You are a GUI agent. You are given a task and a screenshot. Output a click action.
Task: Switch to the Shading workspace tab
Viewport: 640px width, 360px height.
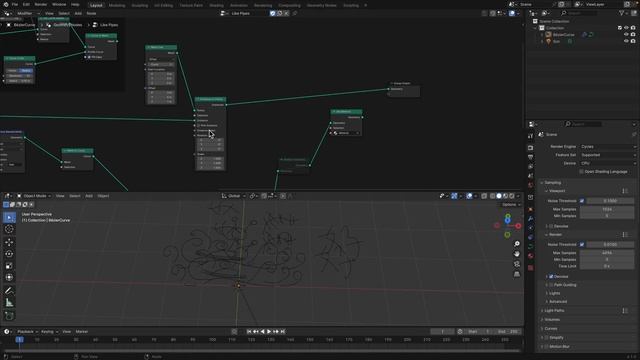click(x=216, y=5)
